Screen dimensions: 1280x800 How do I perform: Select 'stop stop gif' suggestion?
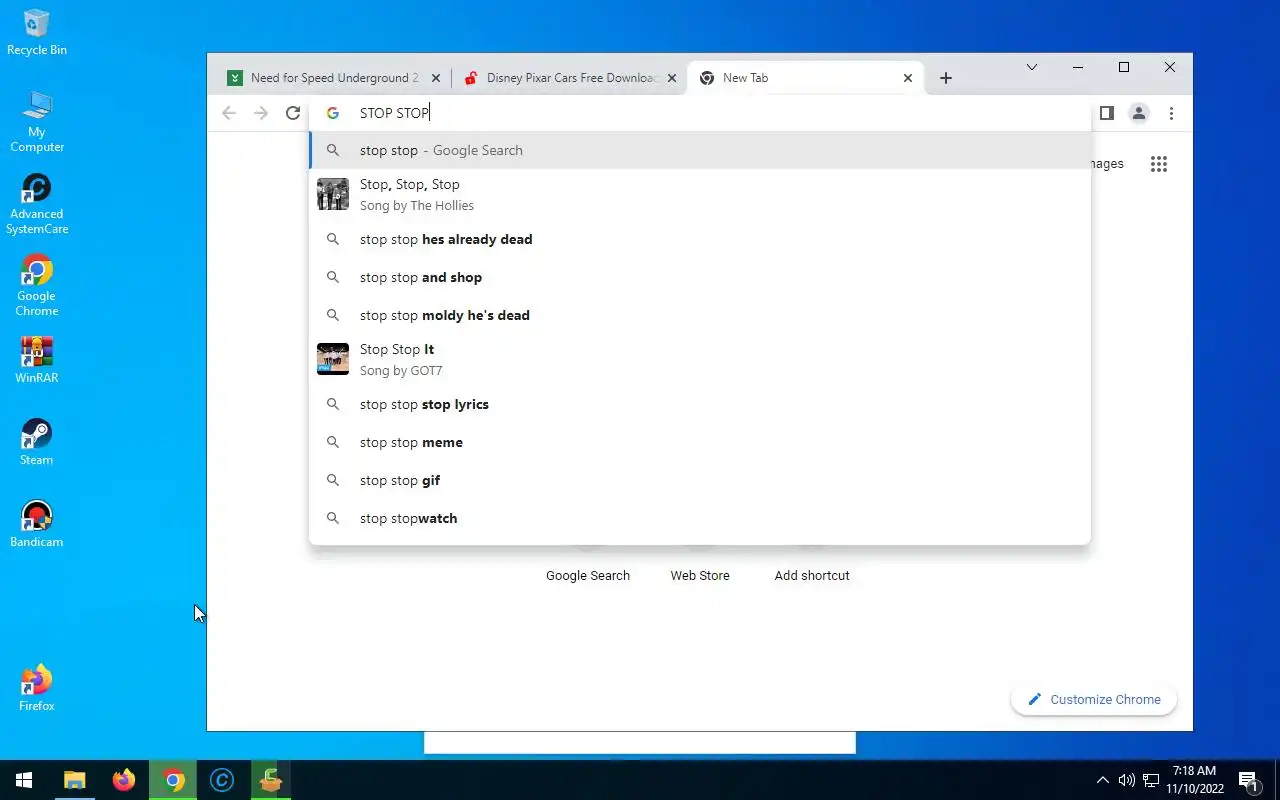pyautogui.click(x=700, y=480)
